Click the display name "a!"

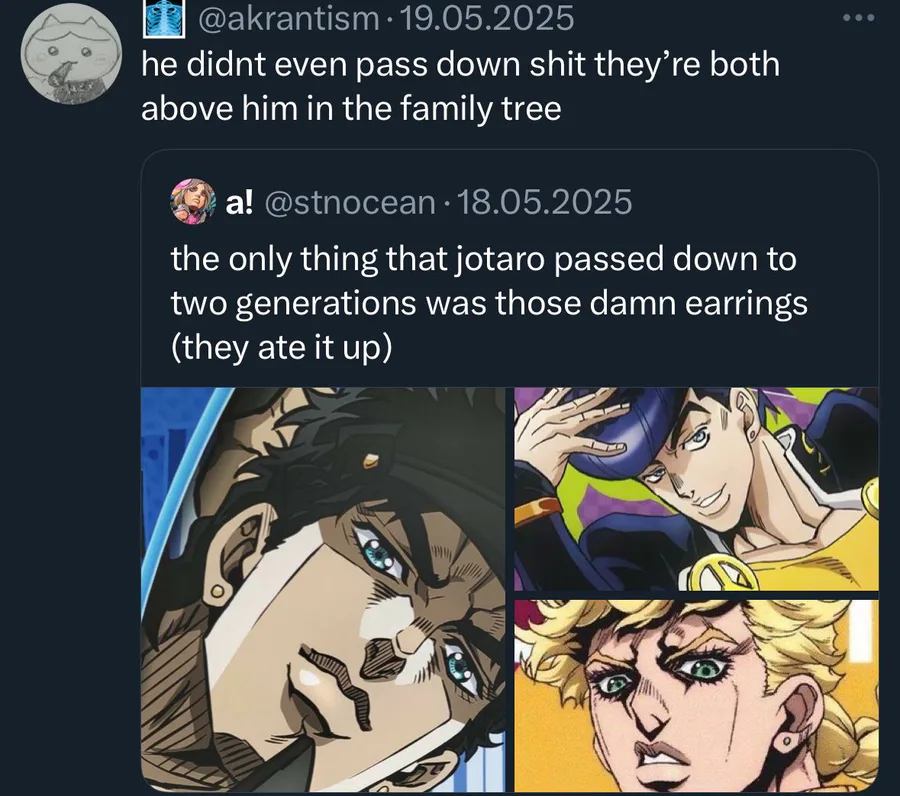239,203
